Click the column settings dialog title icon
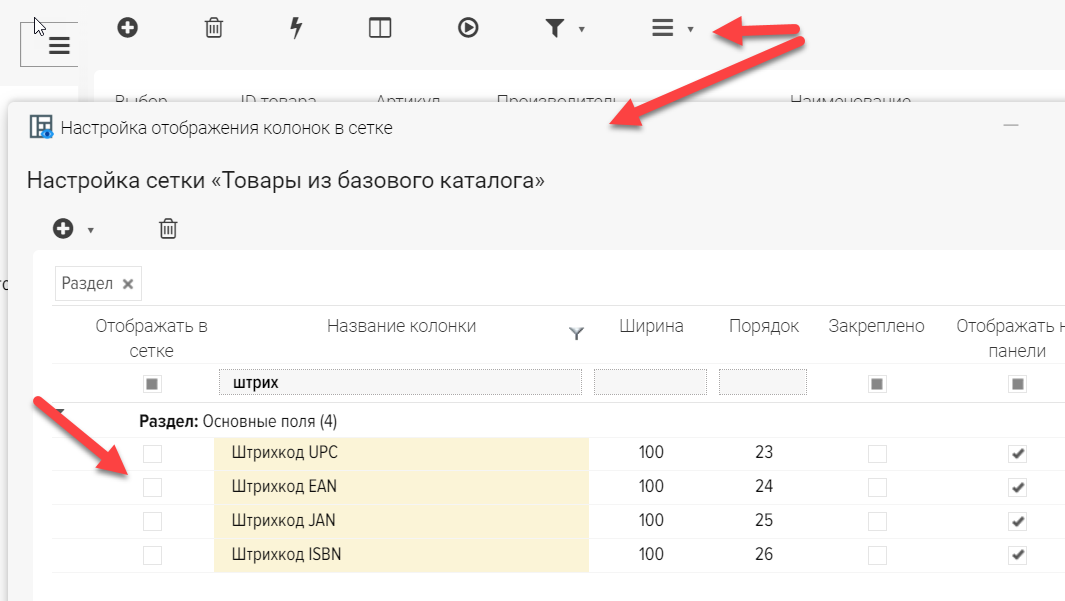The width and height of the screenshot is (1065, 601). click(x=41, y=127)
